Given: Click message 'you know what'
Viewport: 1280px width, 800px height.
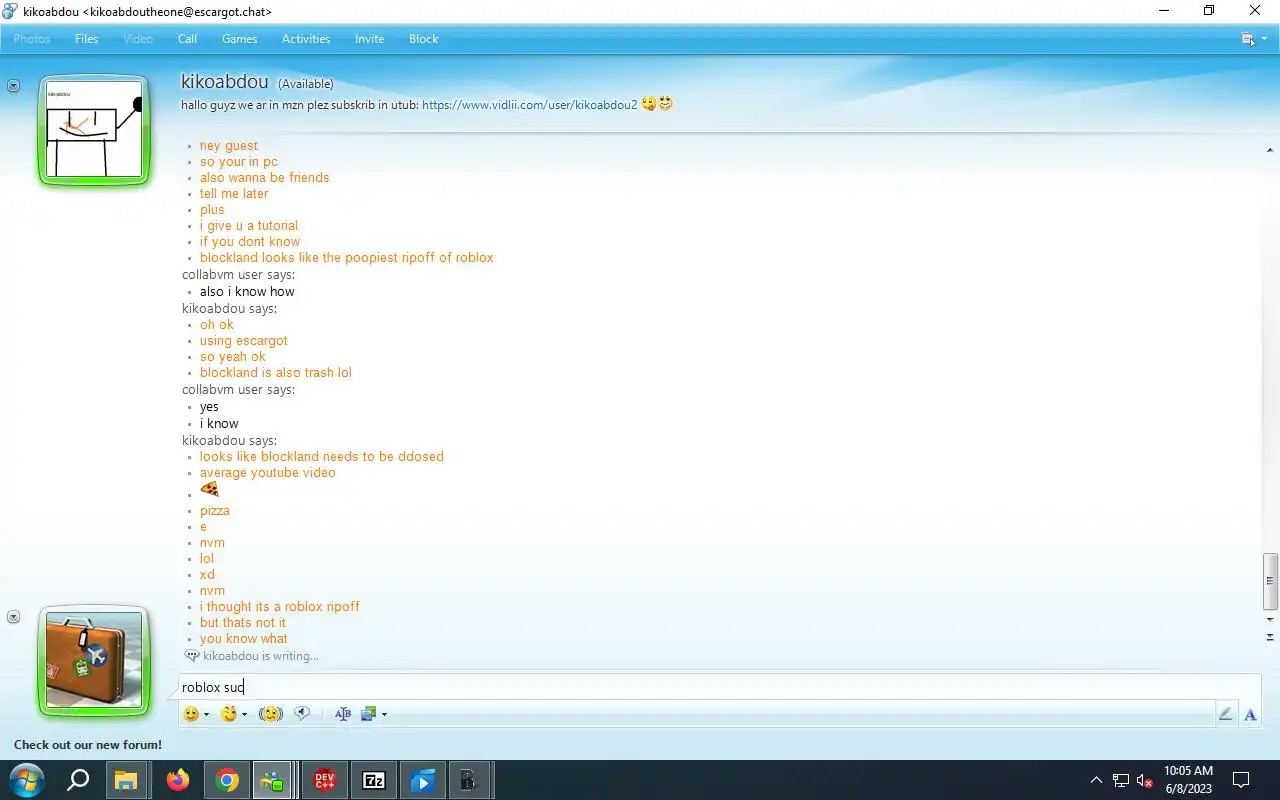Looking at the screenshot, I should point(244,639).
